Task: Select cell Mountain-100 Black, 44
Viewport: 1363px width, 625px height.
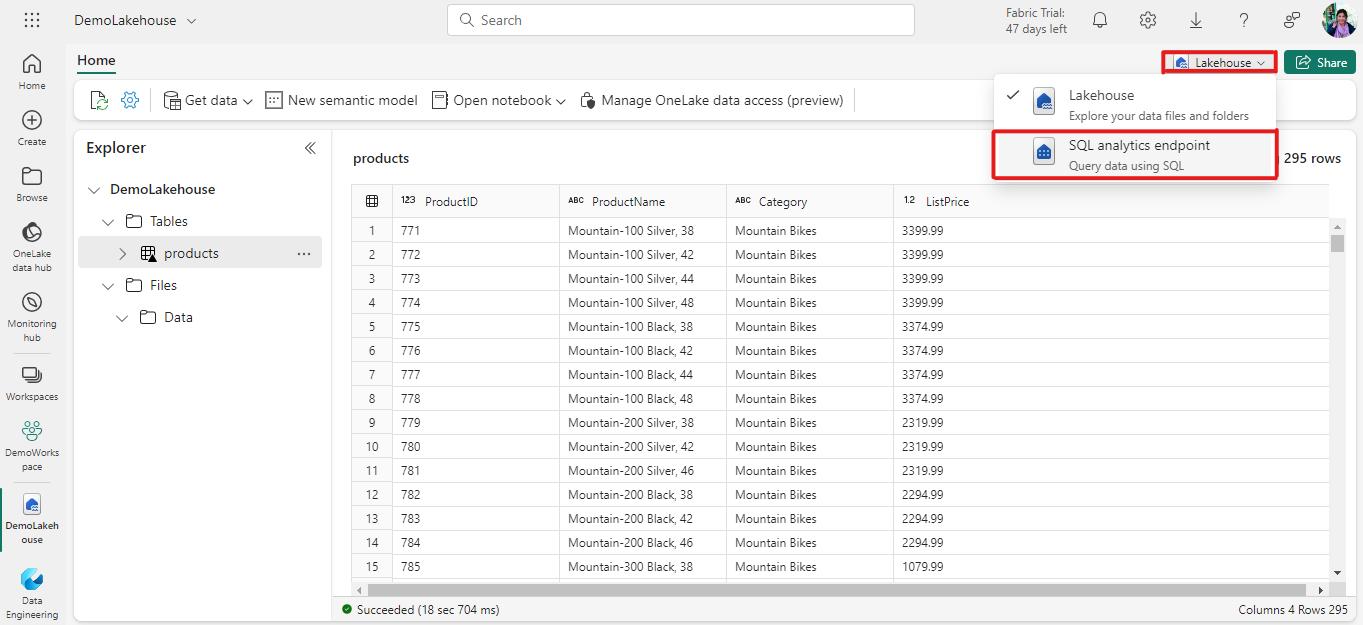Action: 643,375
